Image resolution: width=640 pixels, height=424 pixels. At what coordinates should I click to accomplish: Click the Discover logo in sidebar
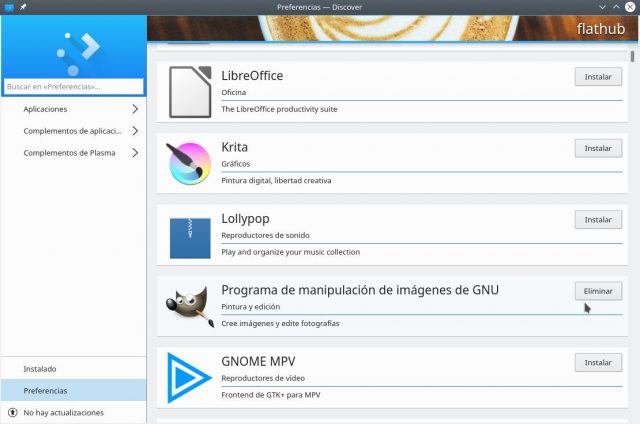tap(78, 54)
